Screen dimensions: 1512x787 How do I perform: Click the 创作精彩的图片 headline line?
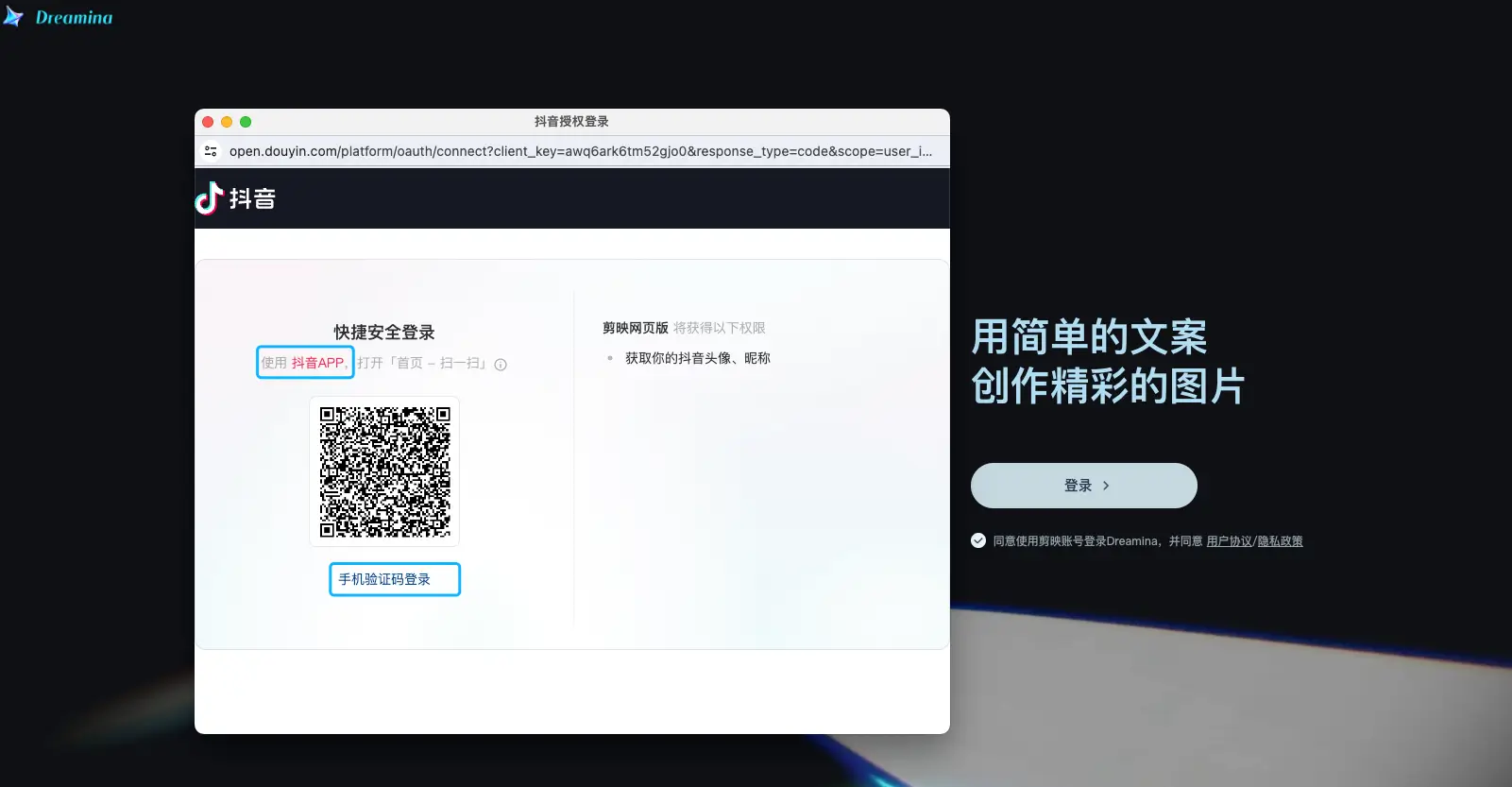tap(1109, 386)
